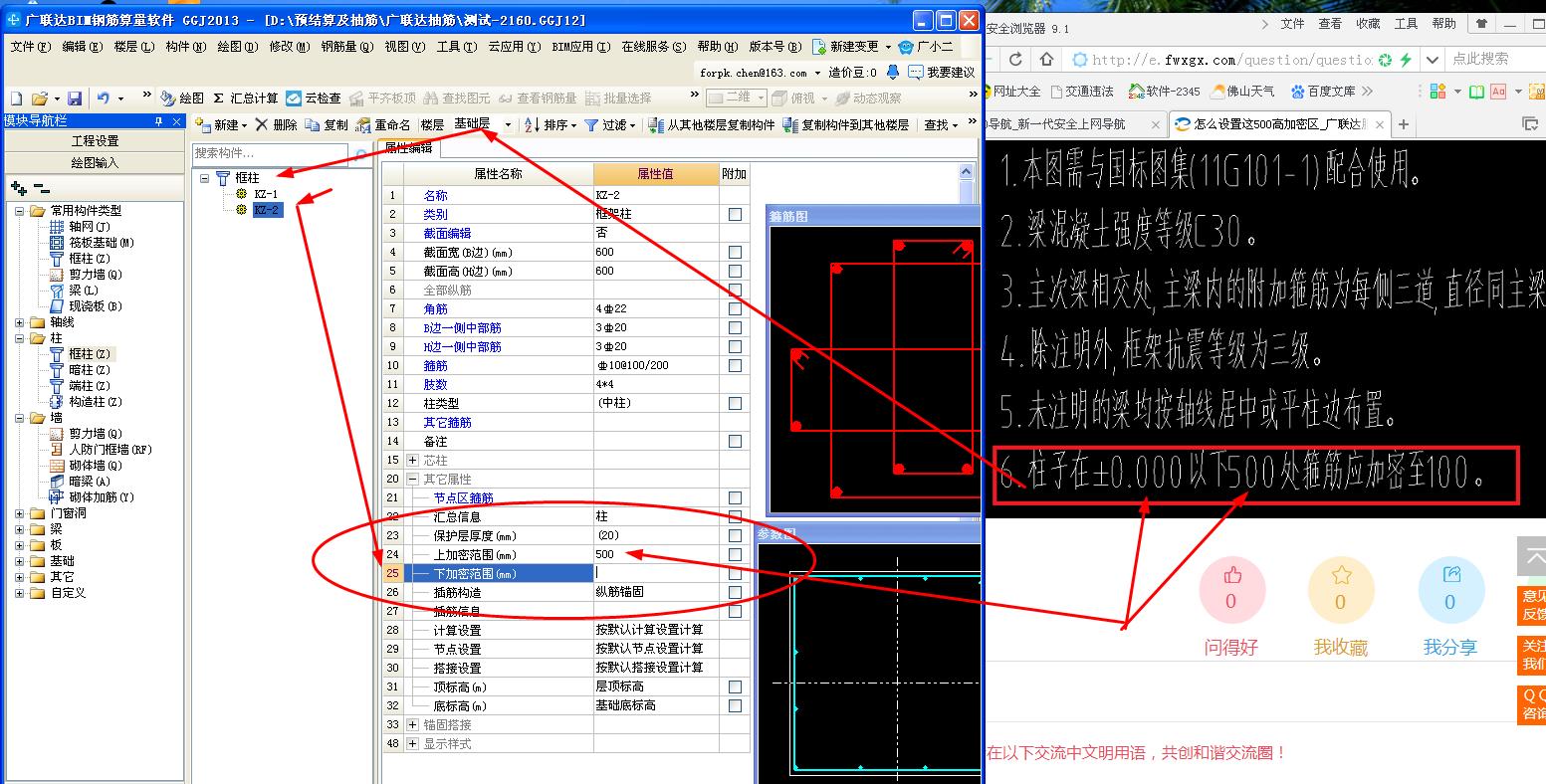
Task: Open the 钢筋量 menu
Action: tap(347, 47)
